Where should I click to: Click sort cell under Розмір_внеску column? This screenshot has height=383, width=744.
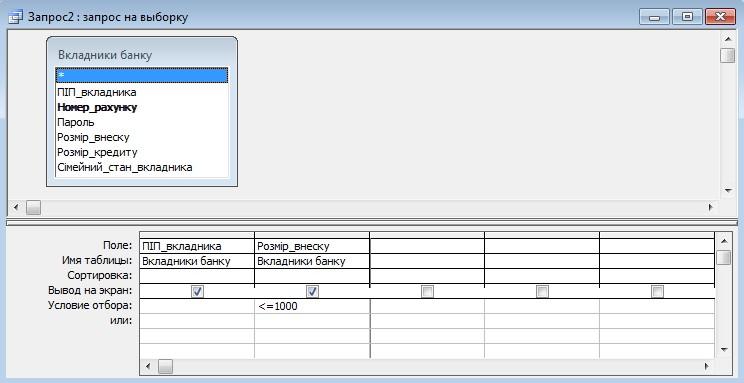coord(312,275)
